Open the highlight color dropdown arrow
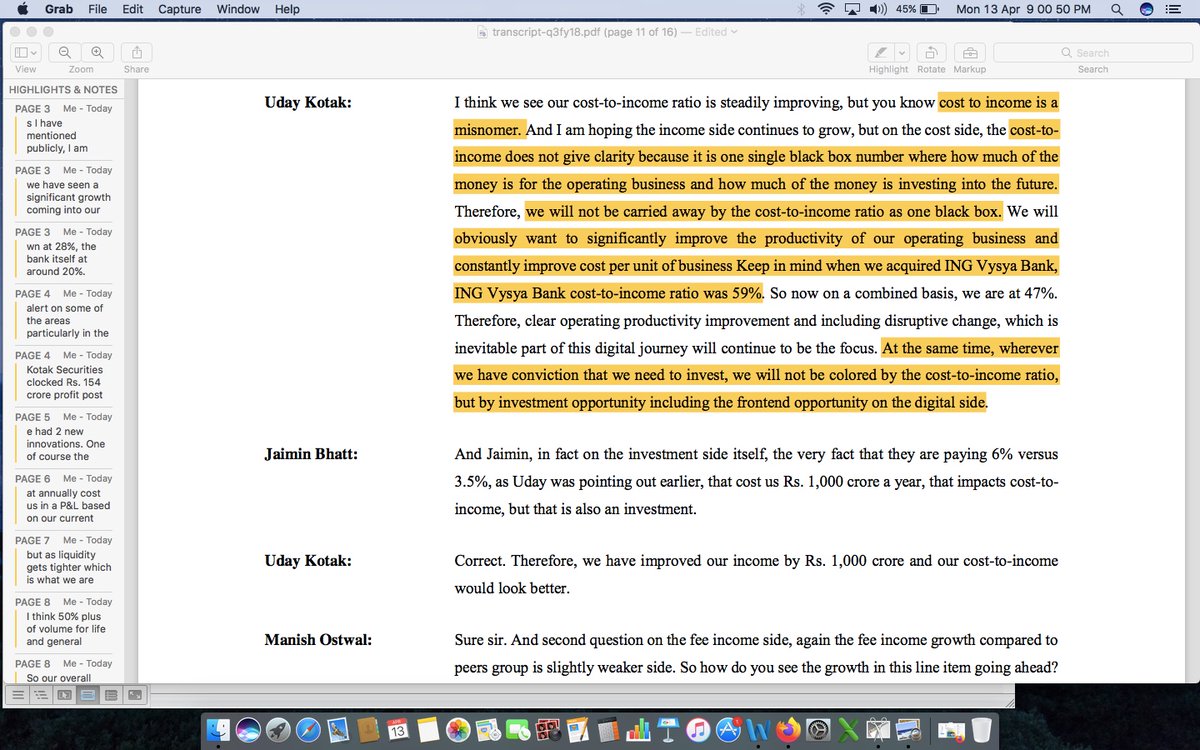 [x=901, y=52]
